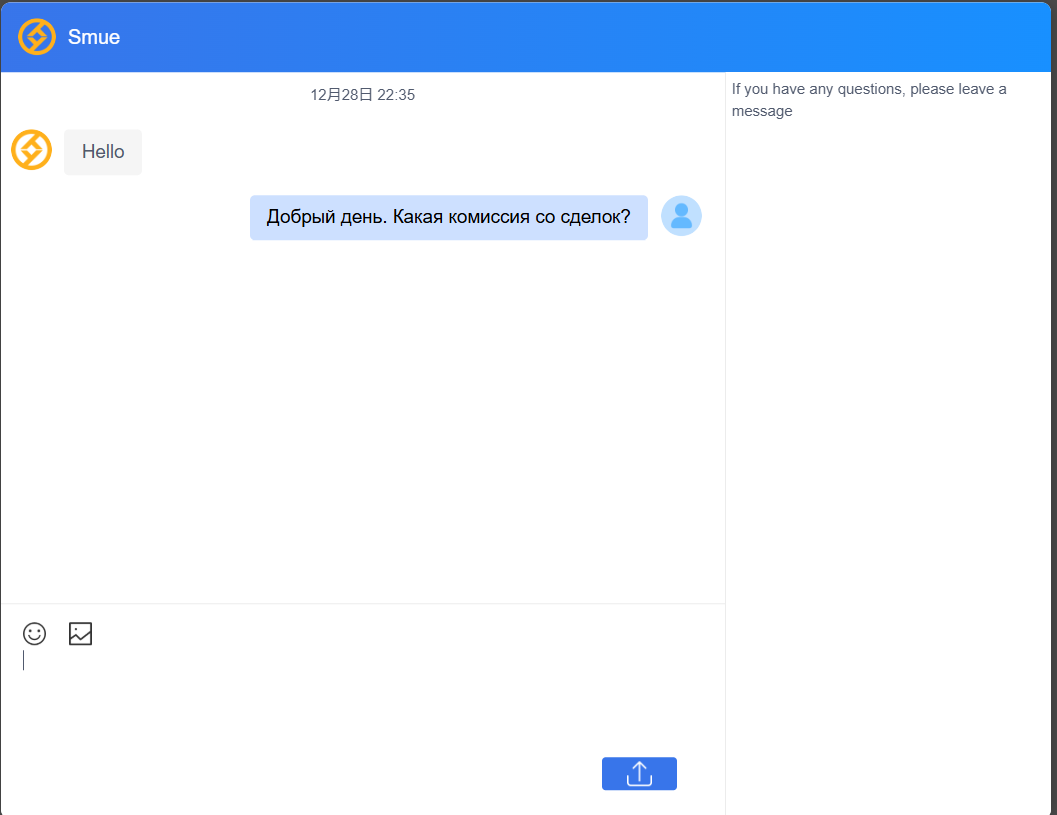
Task: Select the "Hello" message bubble
Action: 103,152
